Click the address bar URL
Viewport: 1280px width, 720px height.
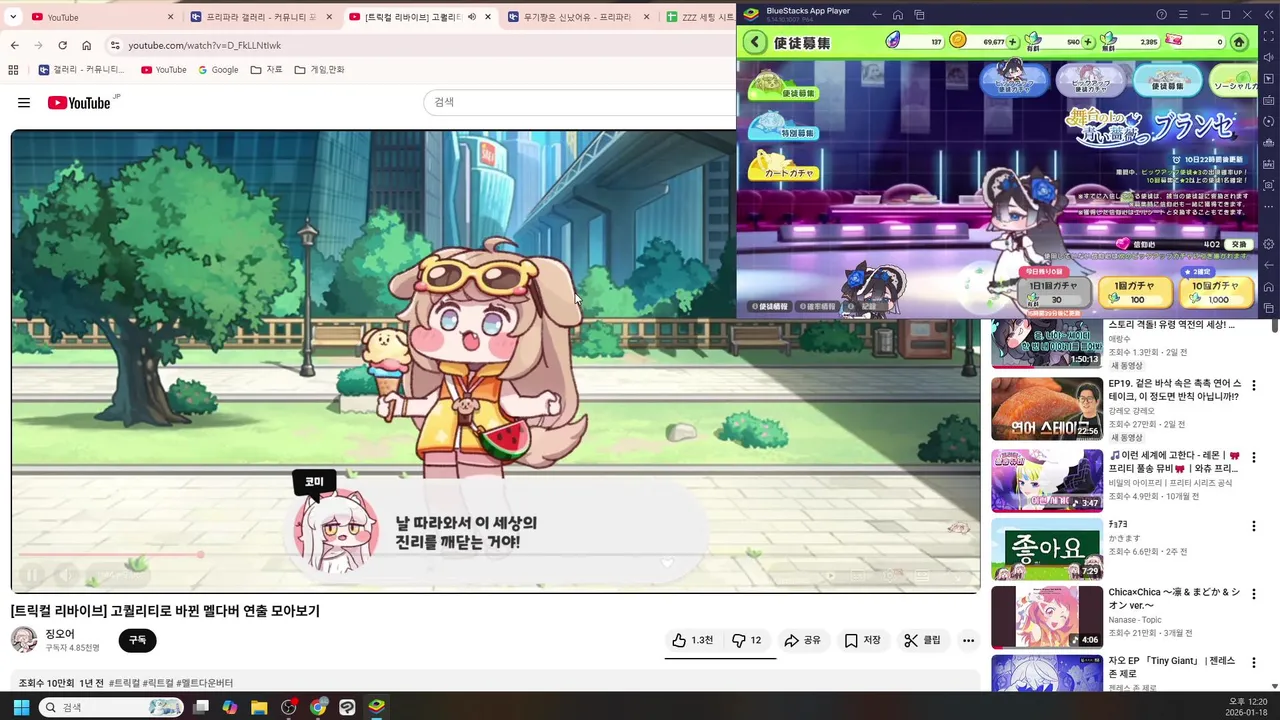204,46
